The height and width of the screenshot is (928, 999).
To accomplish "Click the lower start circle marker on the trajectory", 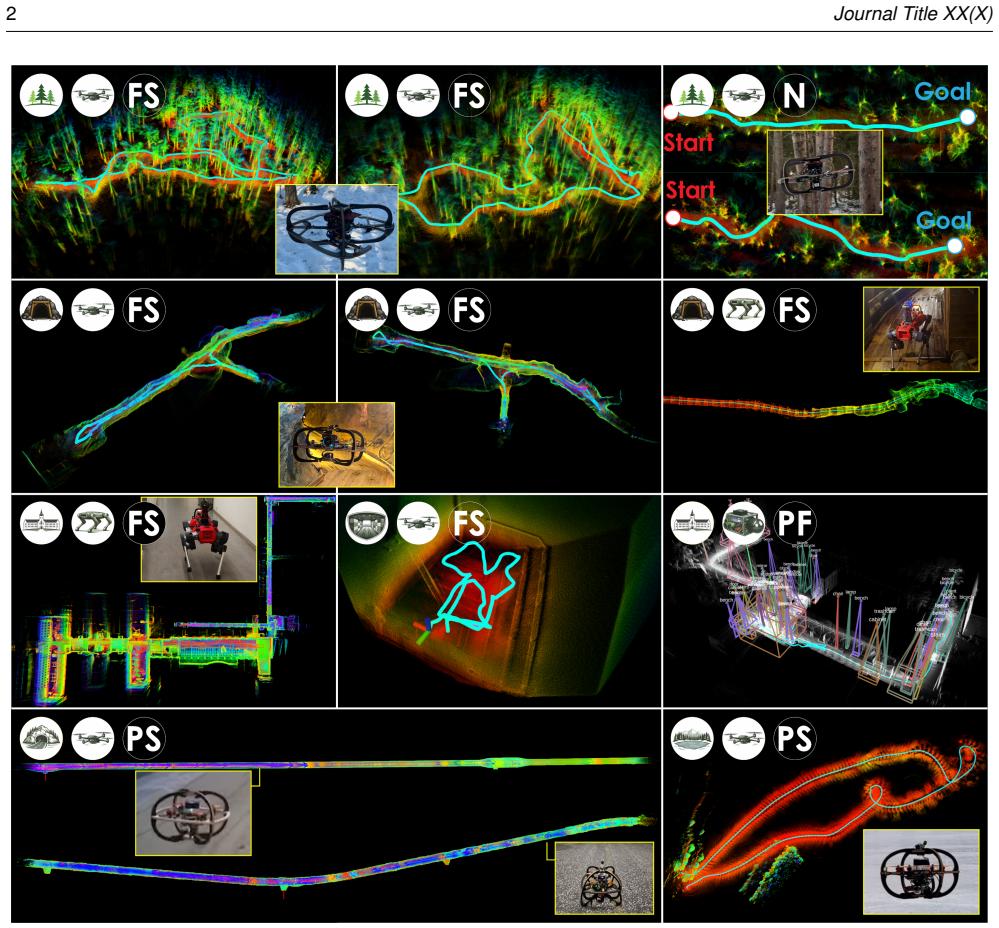I will point(673,218).
